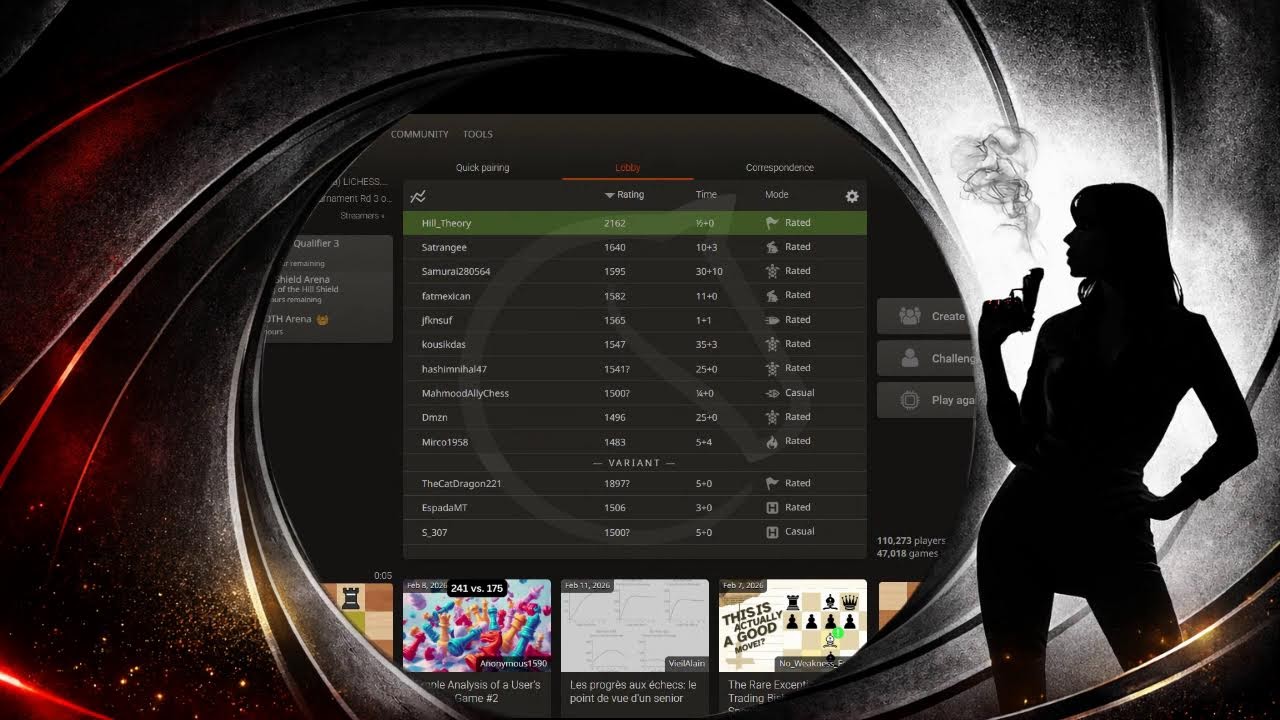The height and width of the screenshot is (720, 1280).
Task: Sort seeks by the Time column header
Action: click(706, 195)
